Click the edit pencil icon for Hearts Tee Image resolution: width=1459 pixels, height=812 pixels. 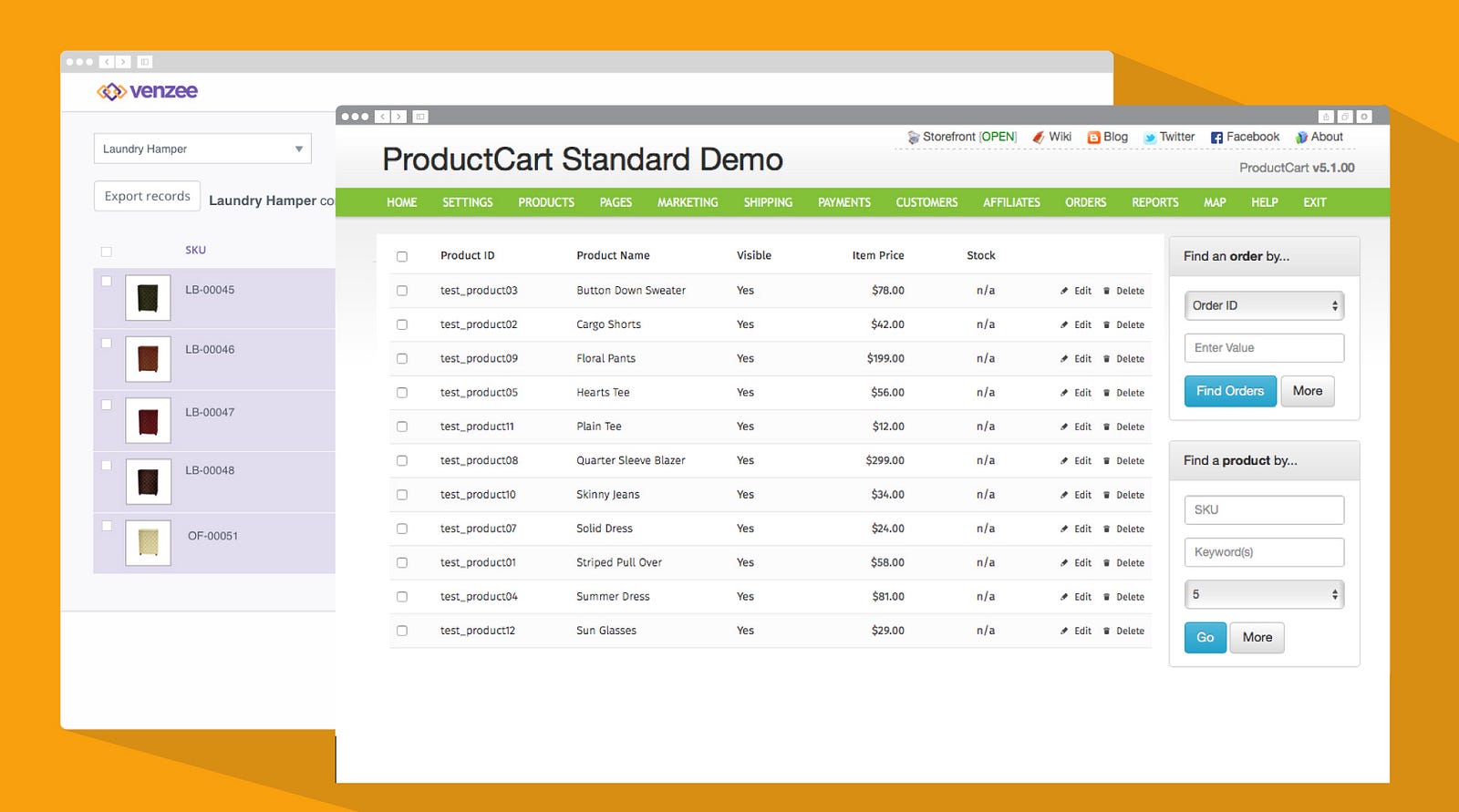[1064, 393]
